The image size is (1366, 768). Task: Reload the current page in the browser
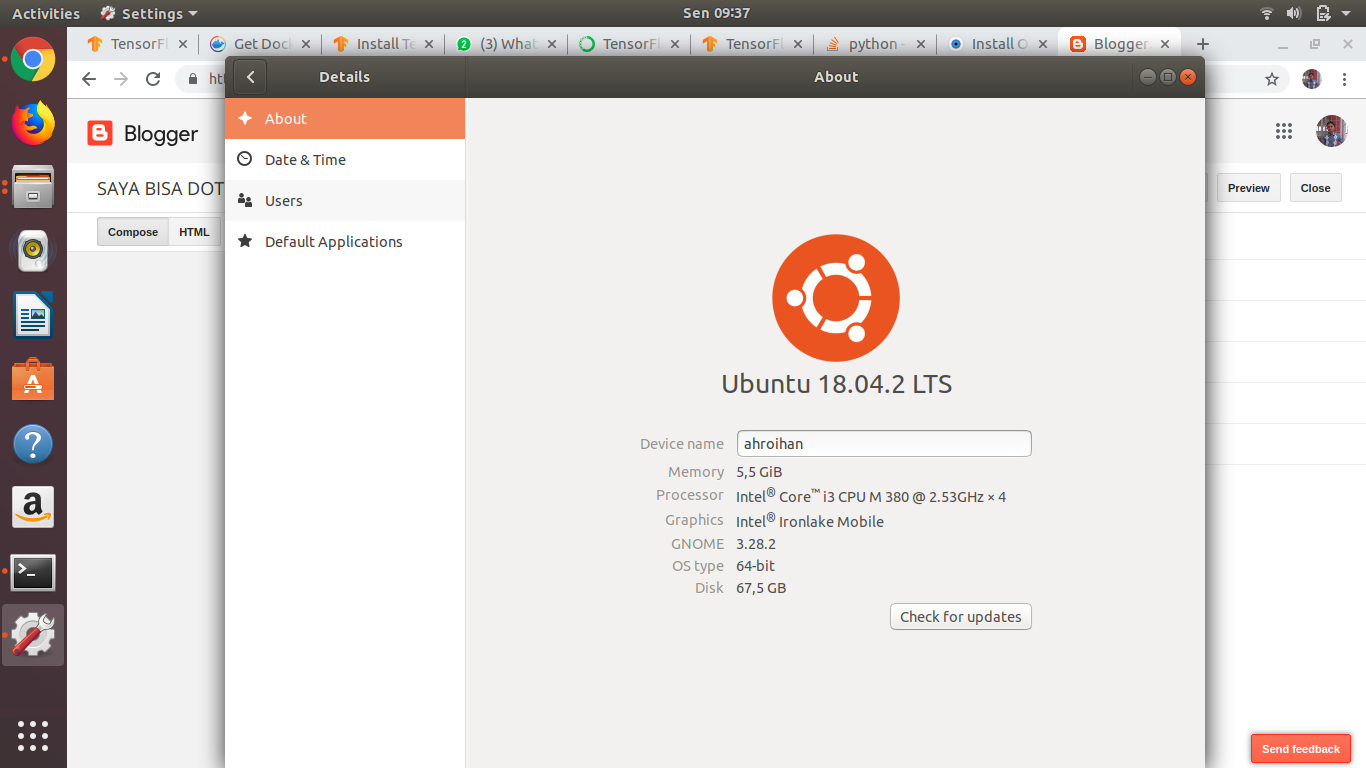pos(153,78)
